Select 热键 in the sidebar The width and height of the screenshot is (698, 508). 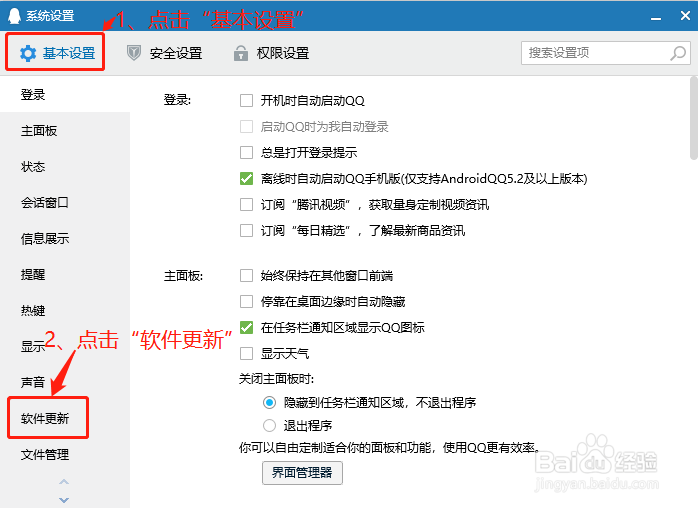[65, 310]
